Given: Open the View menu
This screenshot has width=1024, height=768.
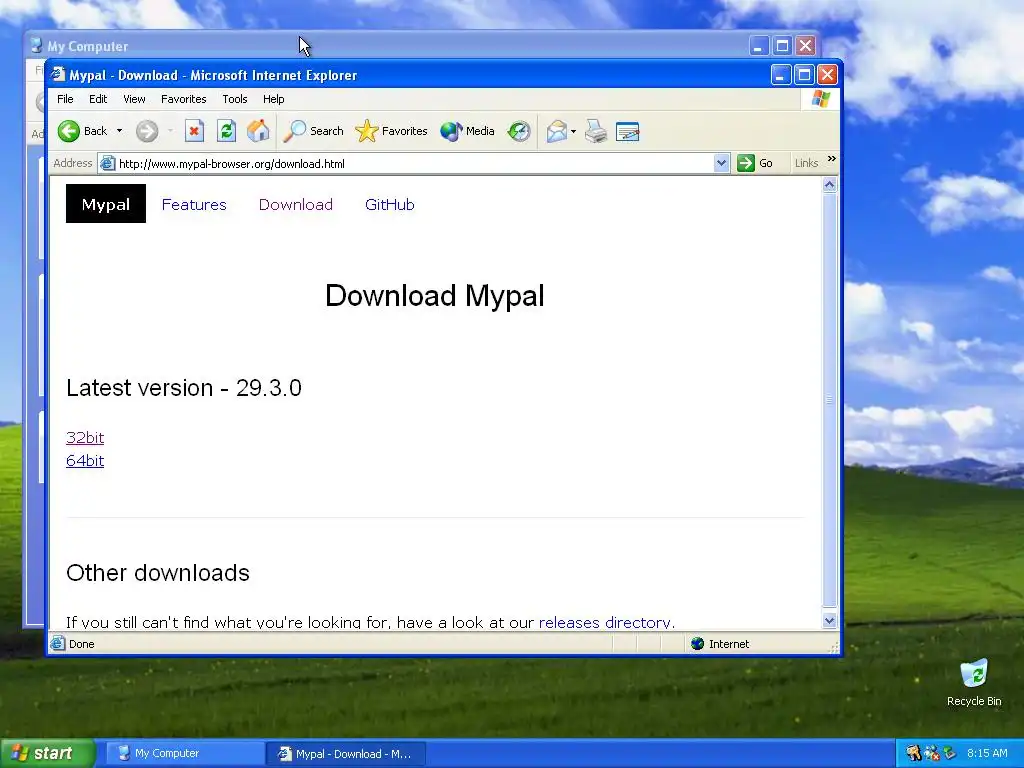Looking at the screenshot, I should tap(134, 99).
